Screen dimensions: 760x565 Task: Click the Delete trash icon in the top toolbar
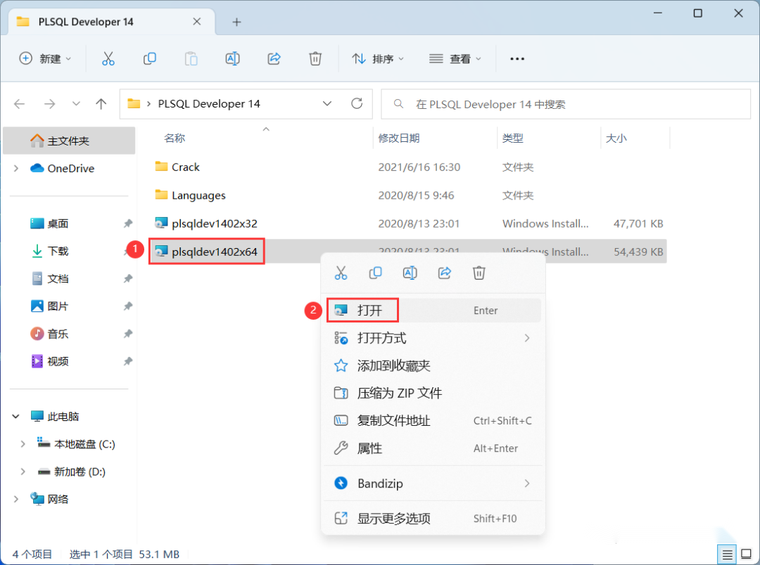(x=315, y=59)
